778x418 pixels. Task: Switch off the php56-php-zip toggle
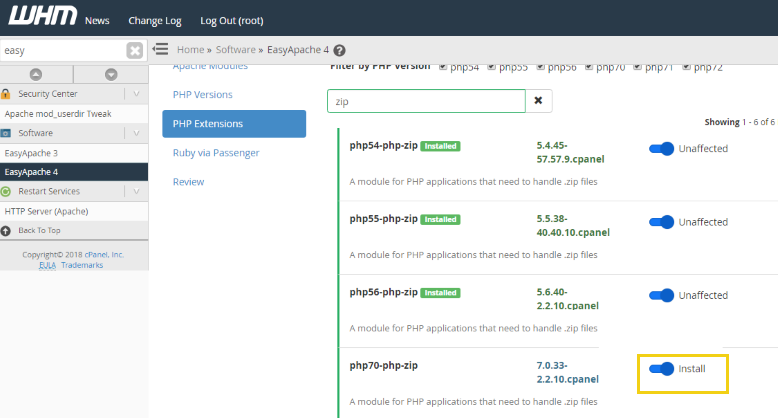[x=661, y=295]
